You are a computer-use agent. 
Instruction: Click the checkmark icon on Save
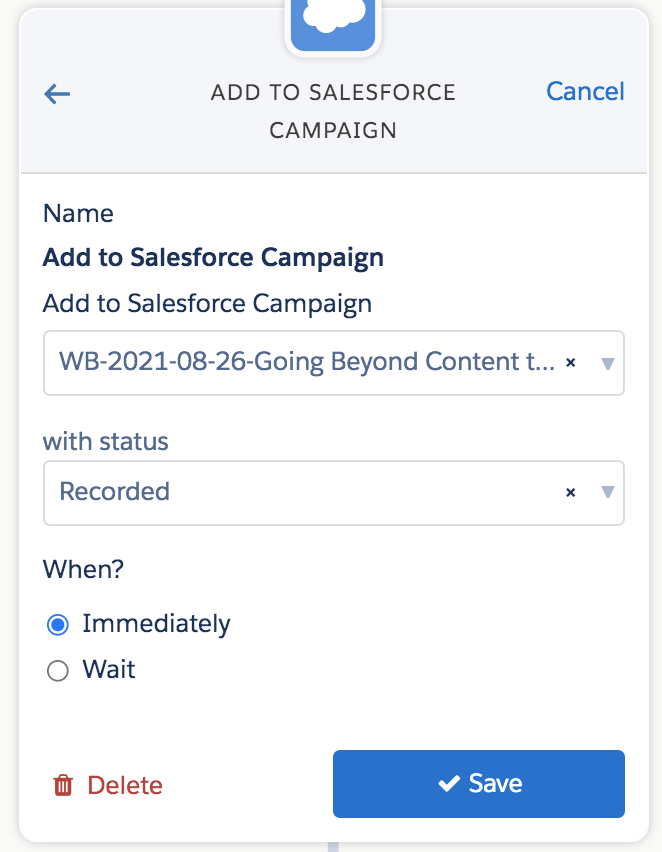449,784
